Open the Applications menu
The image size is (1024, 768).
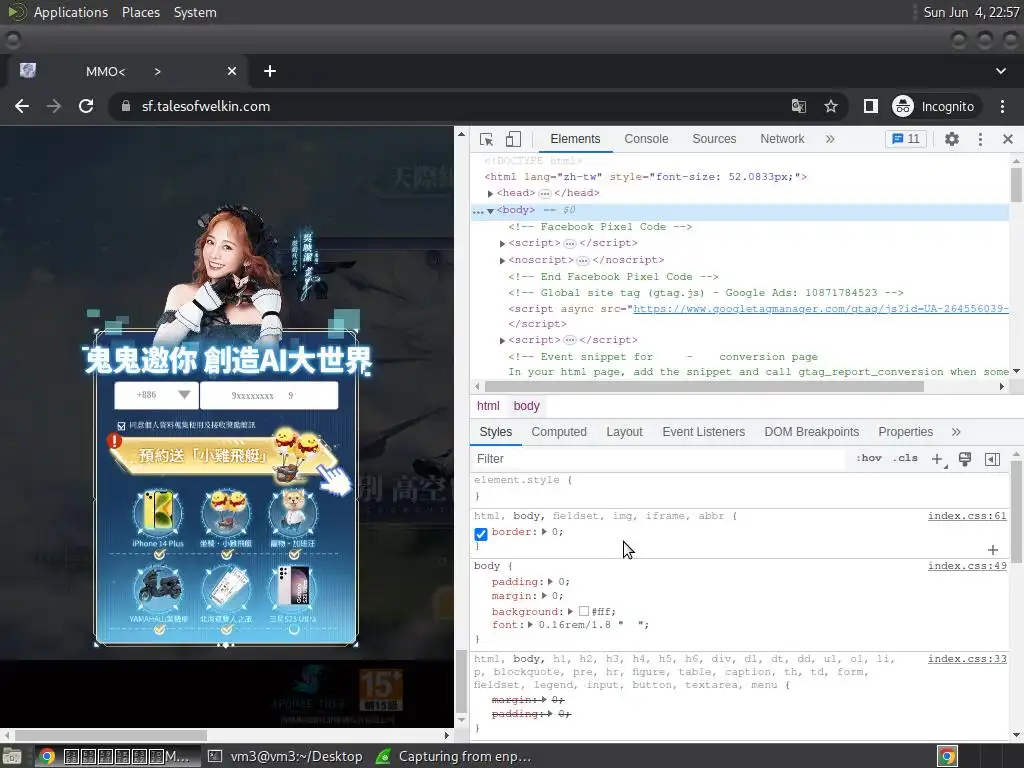(x=71, y=12)
